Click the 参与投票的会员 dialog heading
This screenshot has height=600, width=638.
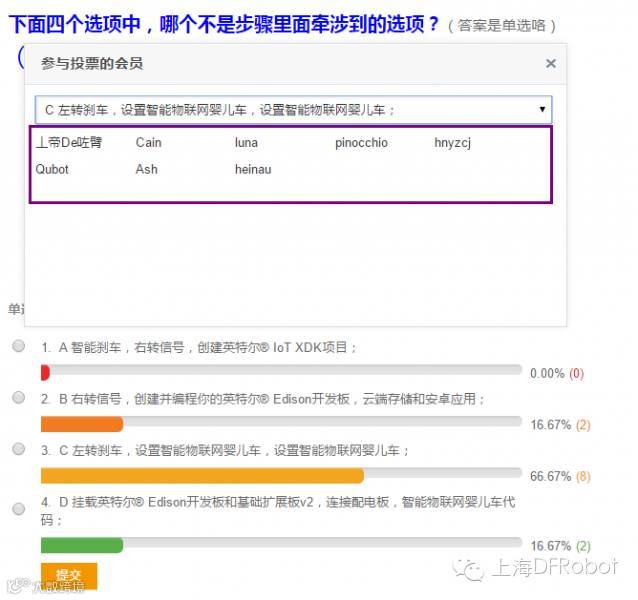point(92,63)
